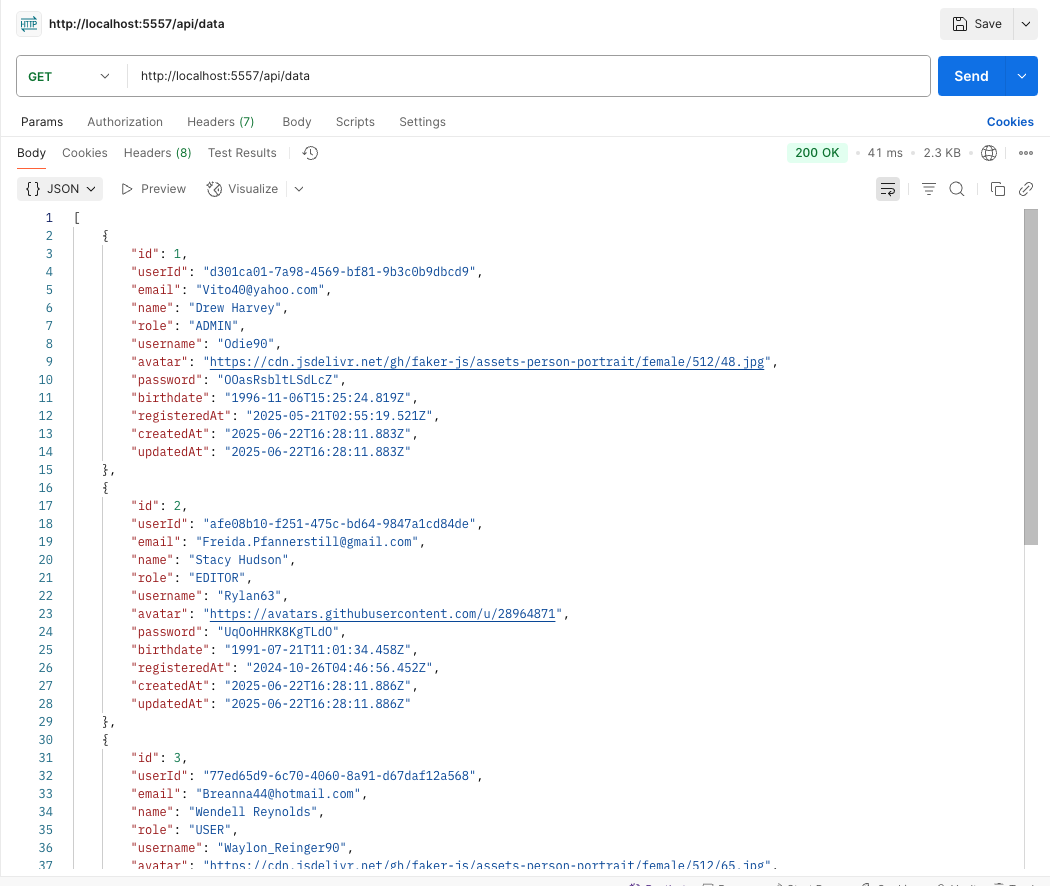Click the registeredAt value 2024-10-26T04:46:56.452Z
The image size is (1050, 886).
[340, 668]
